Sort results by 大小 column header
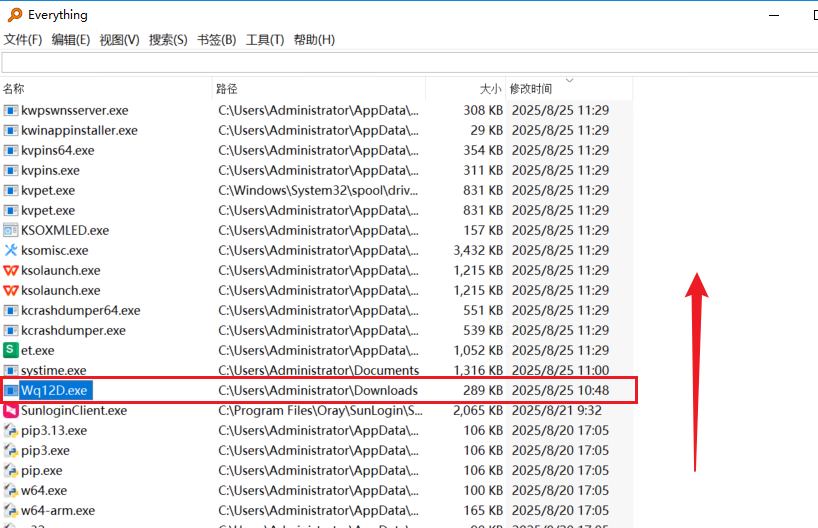This screenshot has width=818, height=528. [x=490, y=89]
